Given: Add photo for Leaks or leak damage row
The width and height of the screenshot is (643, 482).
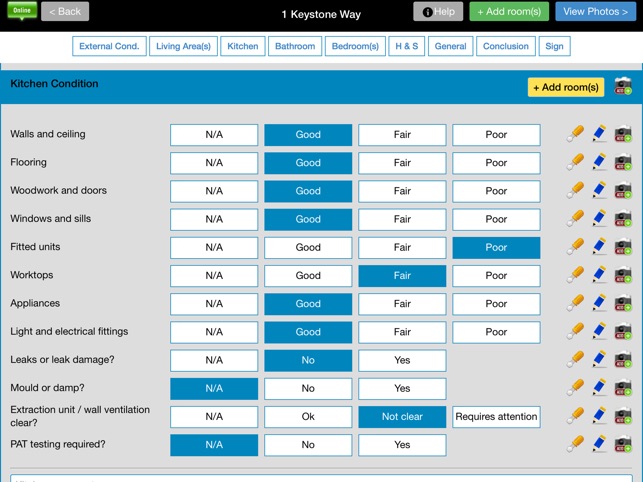Looking at the screenshot, I should tap(623, 360).
